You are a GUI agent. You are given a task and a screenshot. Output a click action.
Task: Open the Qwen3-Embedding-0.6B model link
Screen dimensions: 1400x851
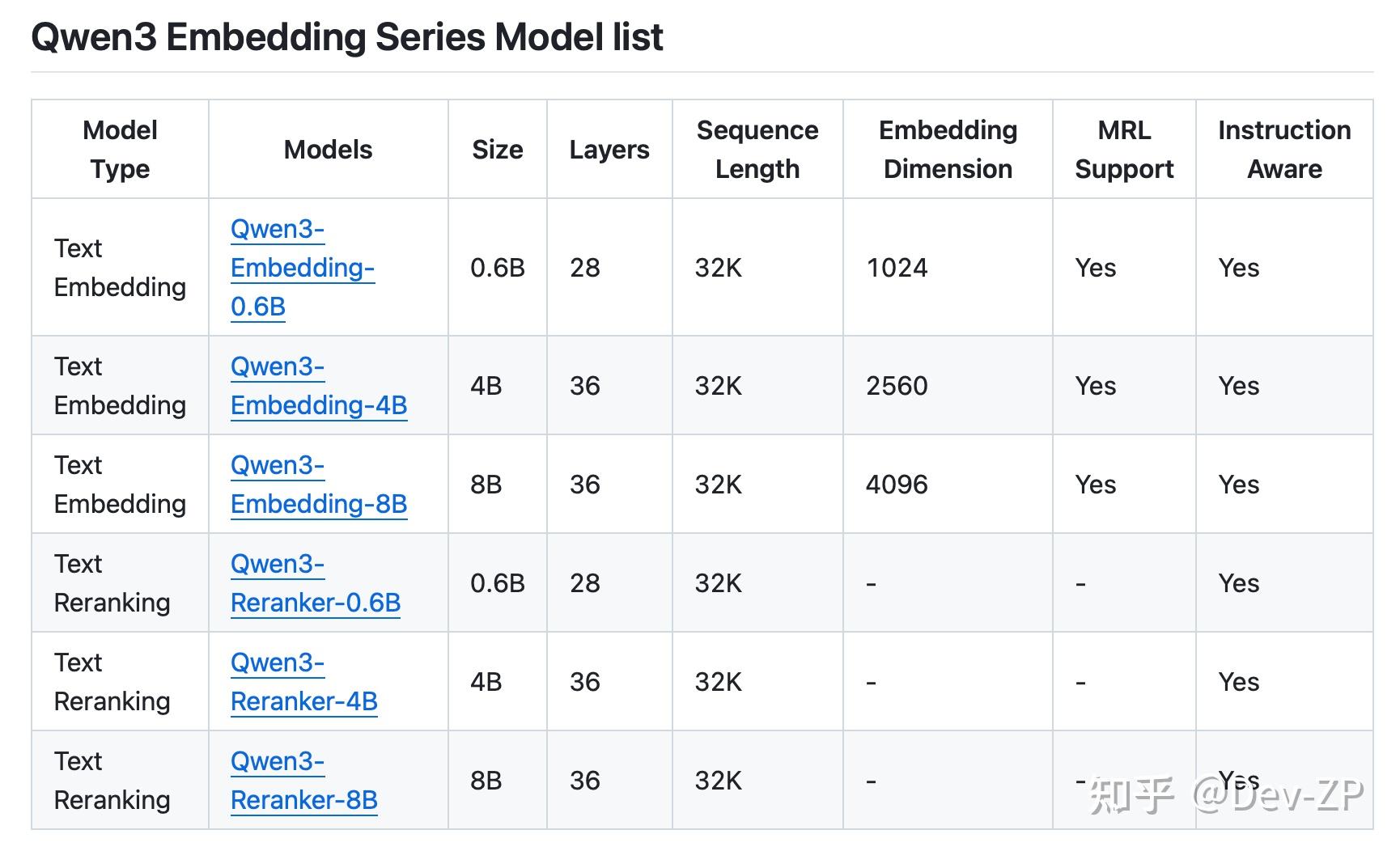click(302, 268)
